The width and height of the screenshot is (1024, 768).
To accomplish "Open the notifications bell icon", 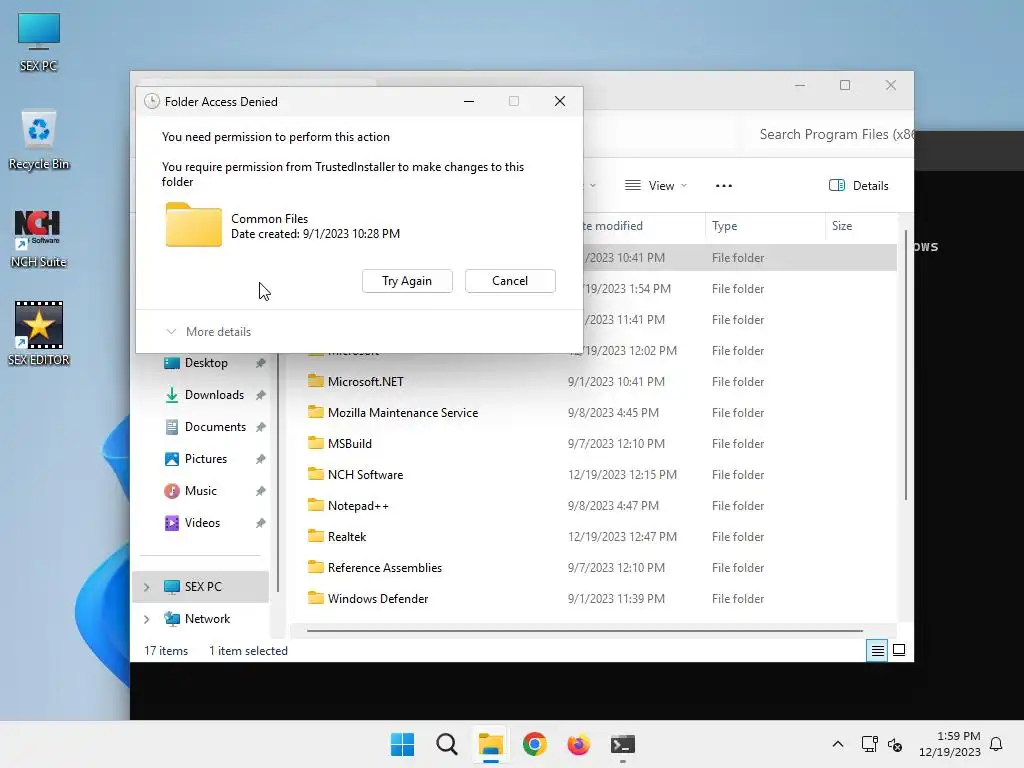I will point(997,744).
